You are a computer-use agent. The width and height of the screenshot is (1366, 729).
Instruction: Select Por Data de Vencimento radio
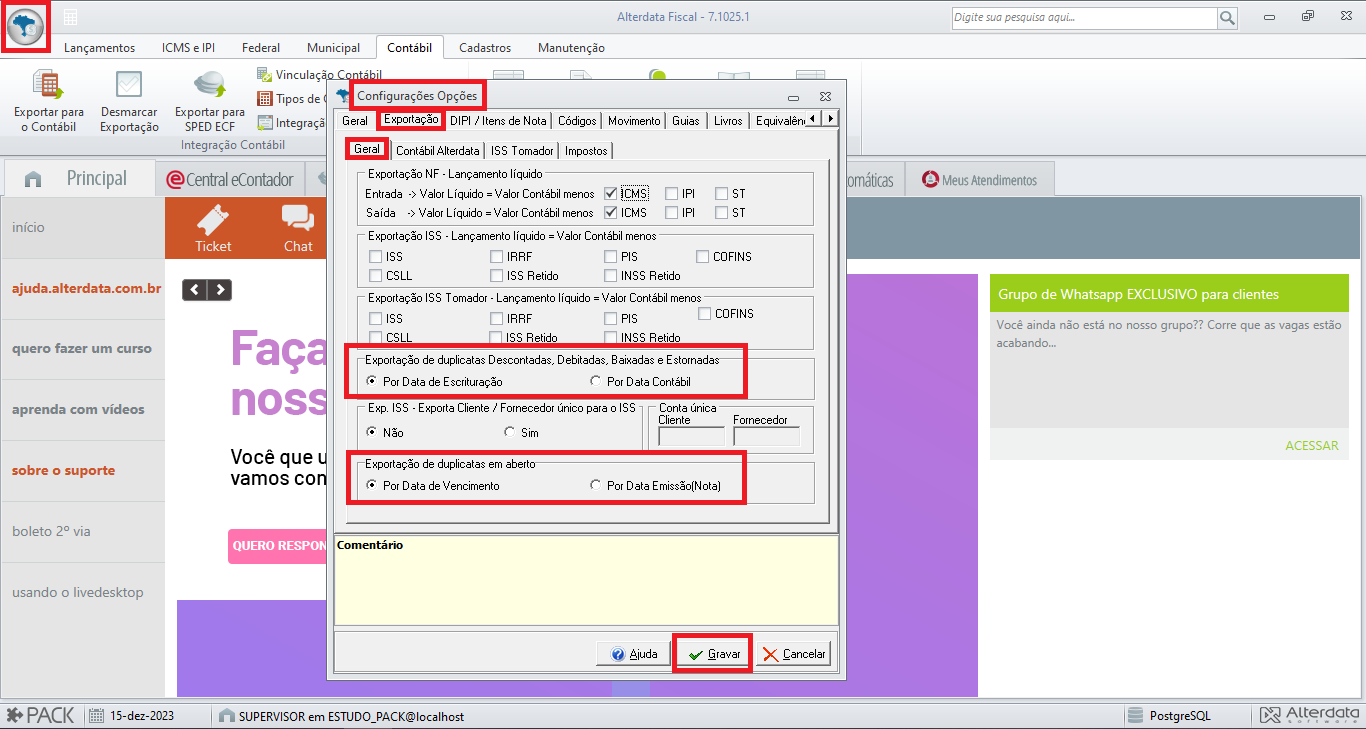(x=372, y=486)
